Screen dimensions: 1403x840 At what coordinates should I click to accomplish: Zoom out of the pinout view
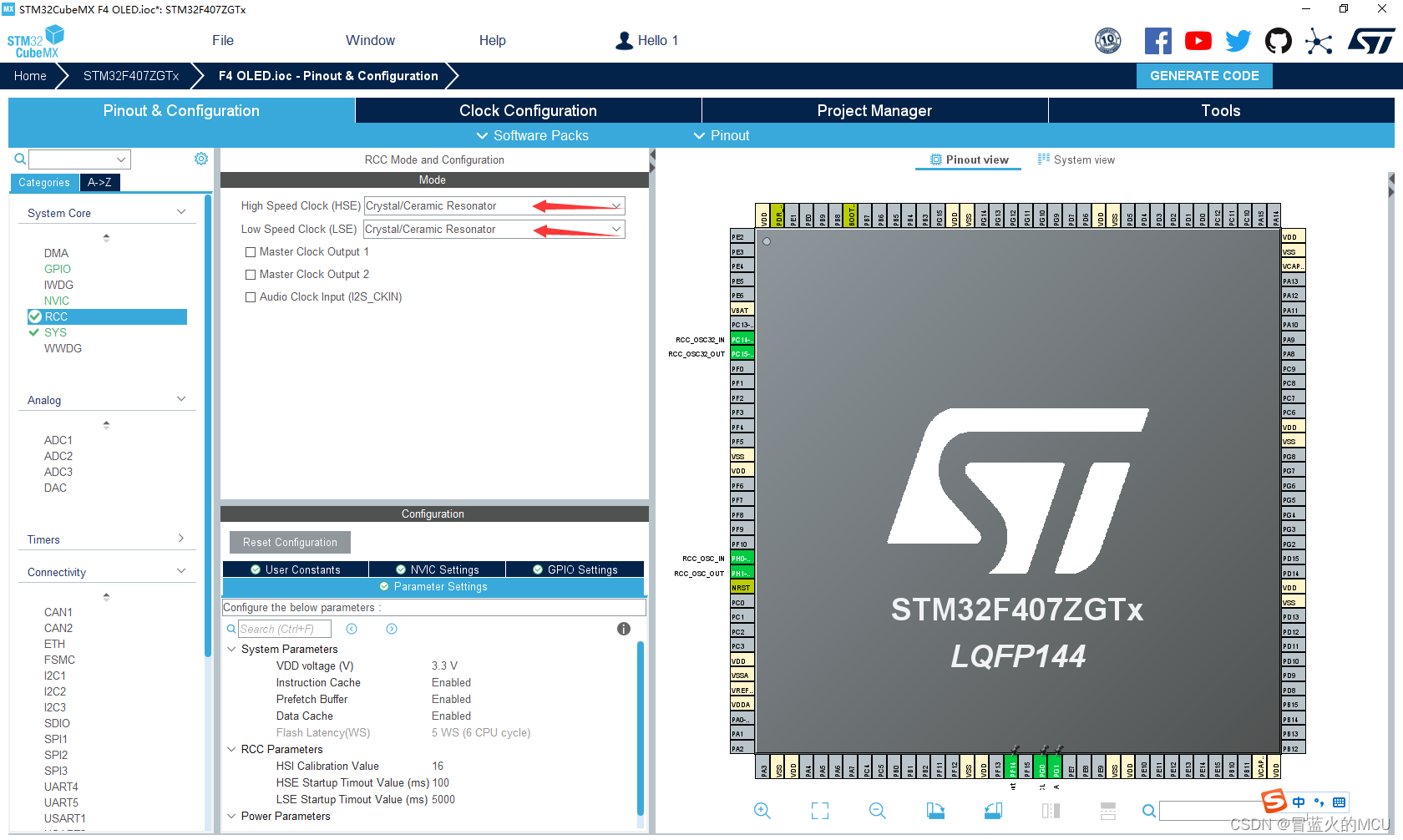[x=877, y=811]
